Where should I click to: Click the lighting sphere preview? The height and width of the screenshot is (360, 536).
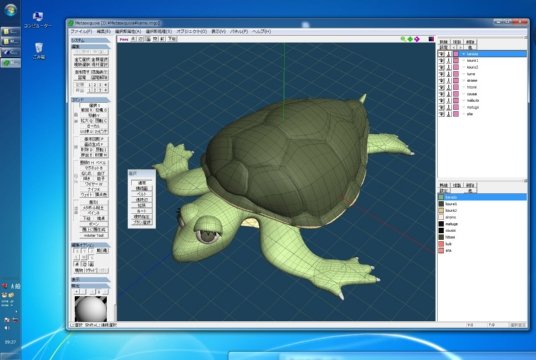point(91,309)
